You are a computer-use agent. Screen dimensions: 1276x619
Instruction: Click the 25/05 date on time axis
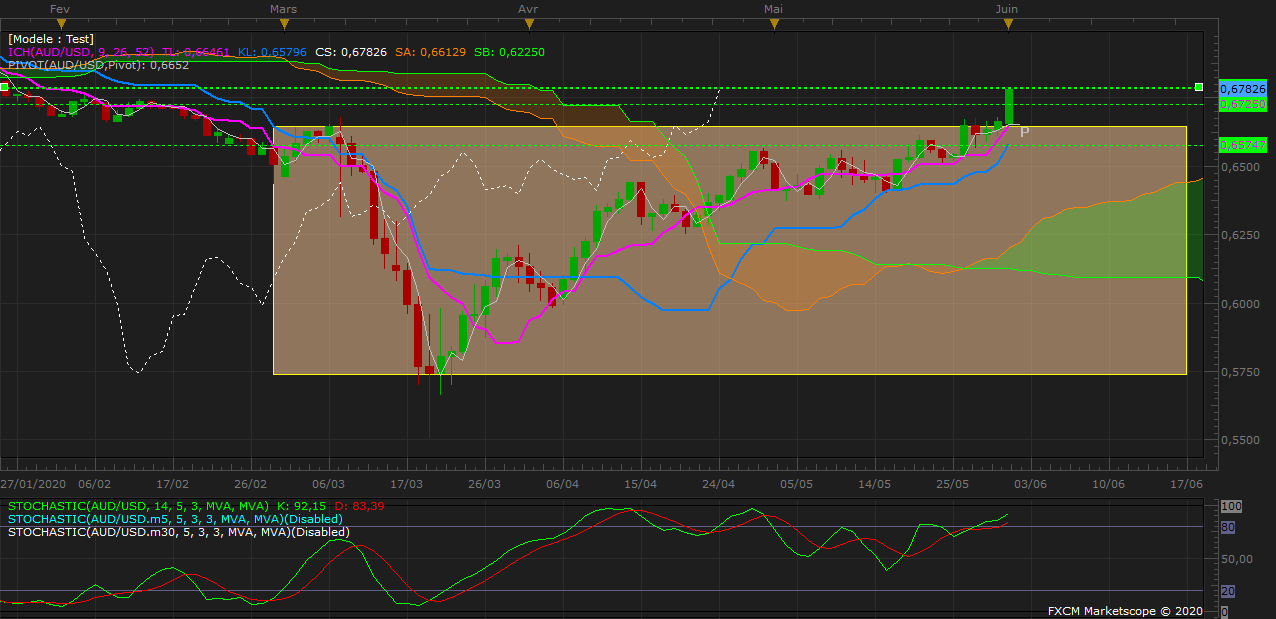pyautogui.click(x=952, y=483)
